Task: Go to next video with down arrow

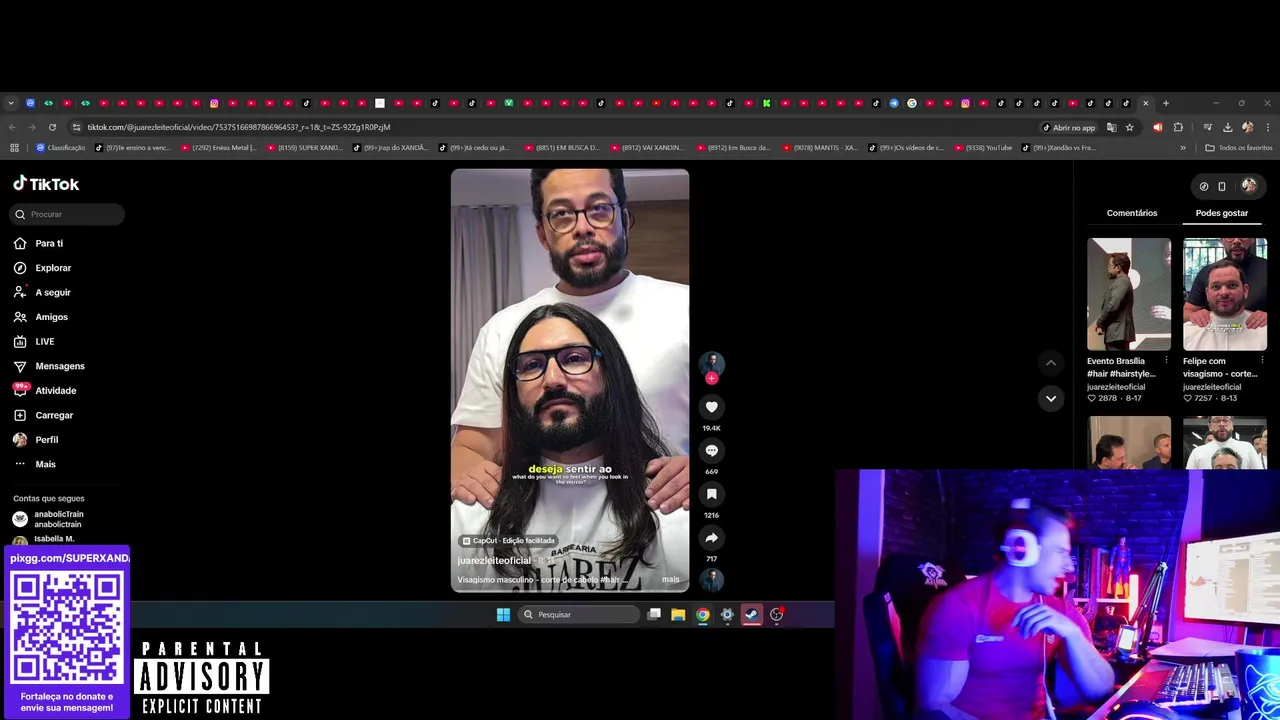Action: 1050,398
